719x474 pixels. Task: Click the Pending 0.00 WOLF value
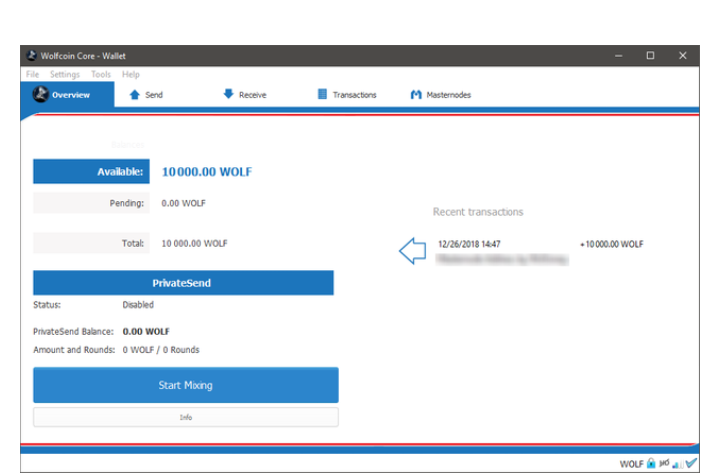[183, 203]
